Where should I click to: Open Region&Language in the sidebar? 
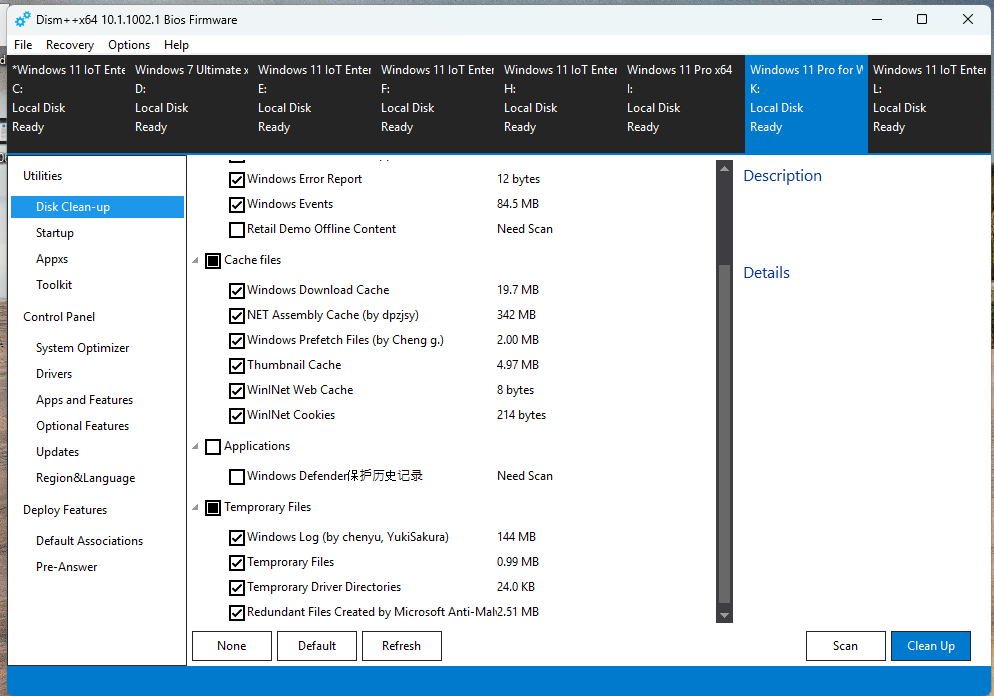[x=86, y=478]
